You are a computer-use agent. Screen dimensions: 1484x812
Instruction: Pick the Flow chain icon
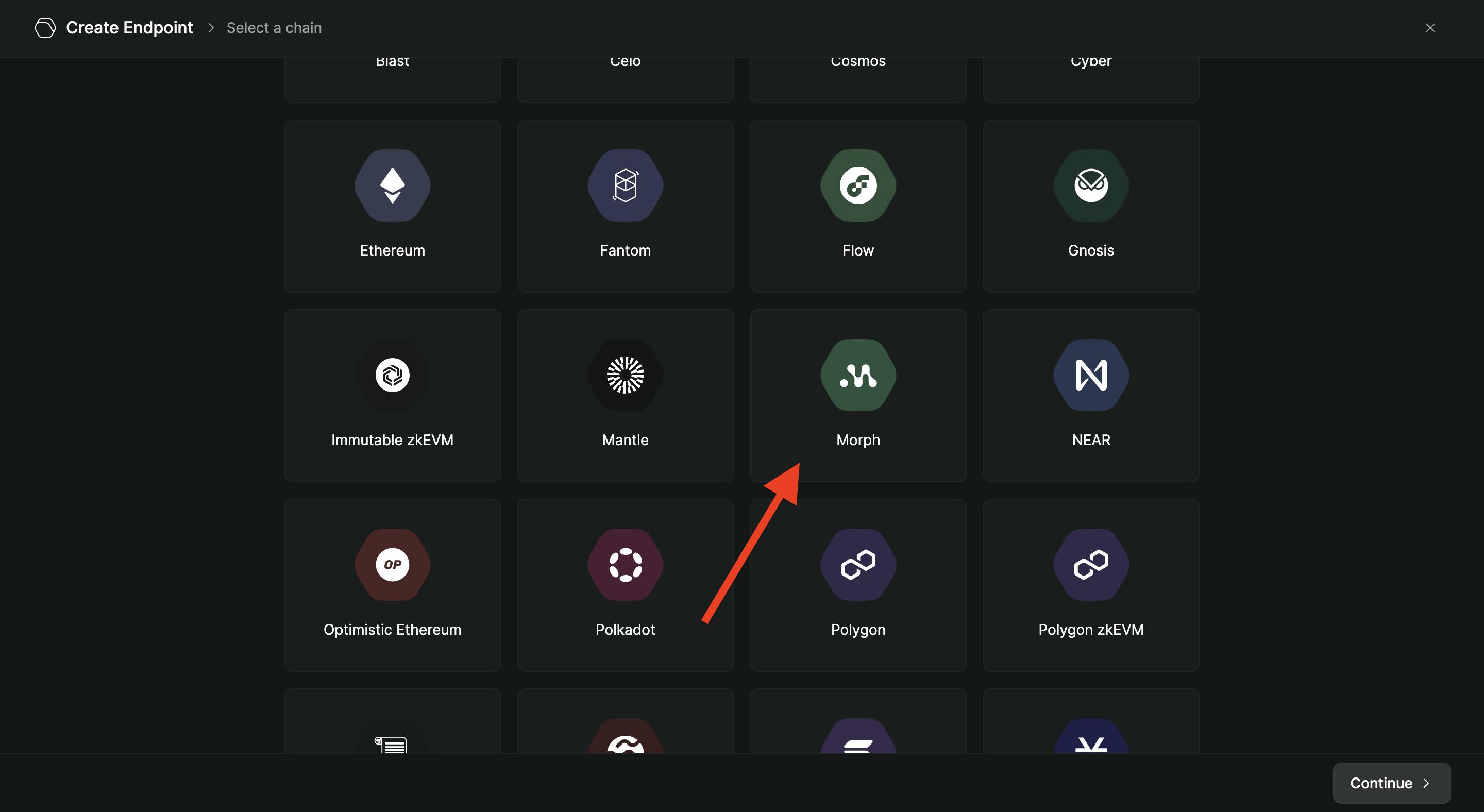(x=858, y=185)
